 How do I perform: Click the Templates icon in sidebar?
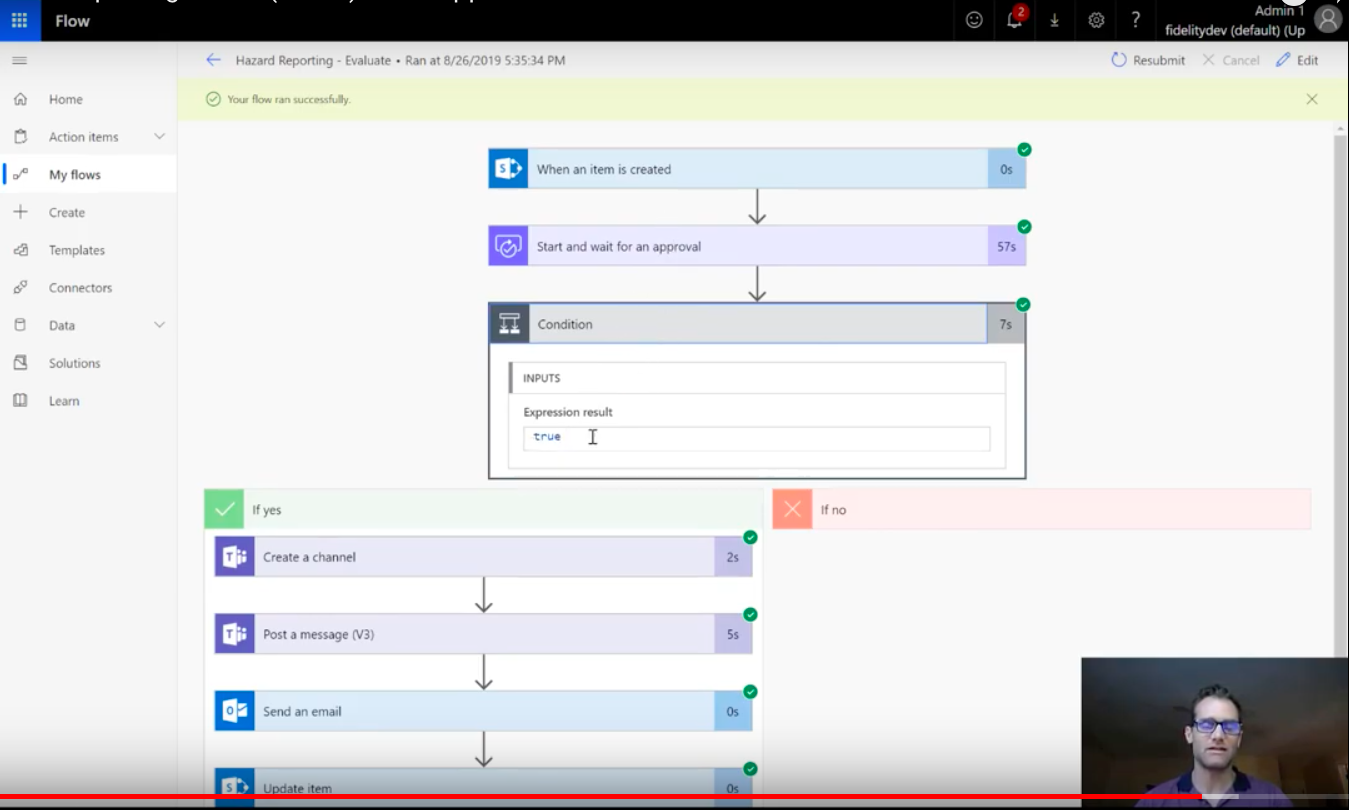click(20, 250)
